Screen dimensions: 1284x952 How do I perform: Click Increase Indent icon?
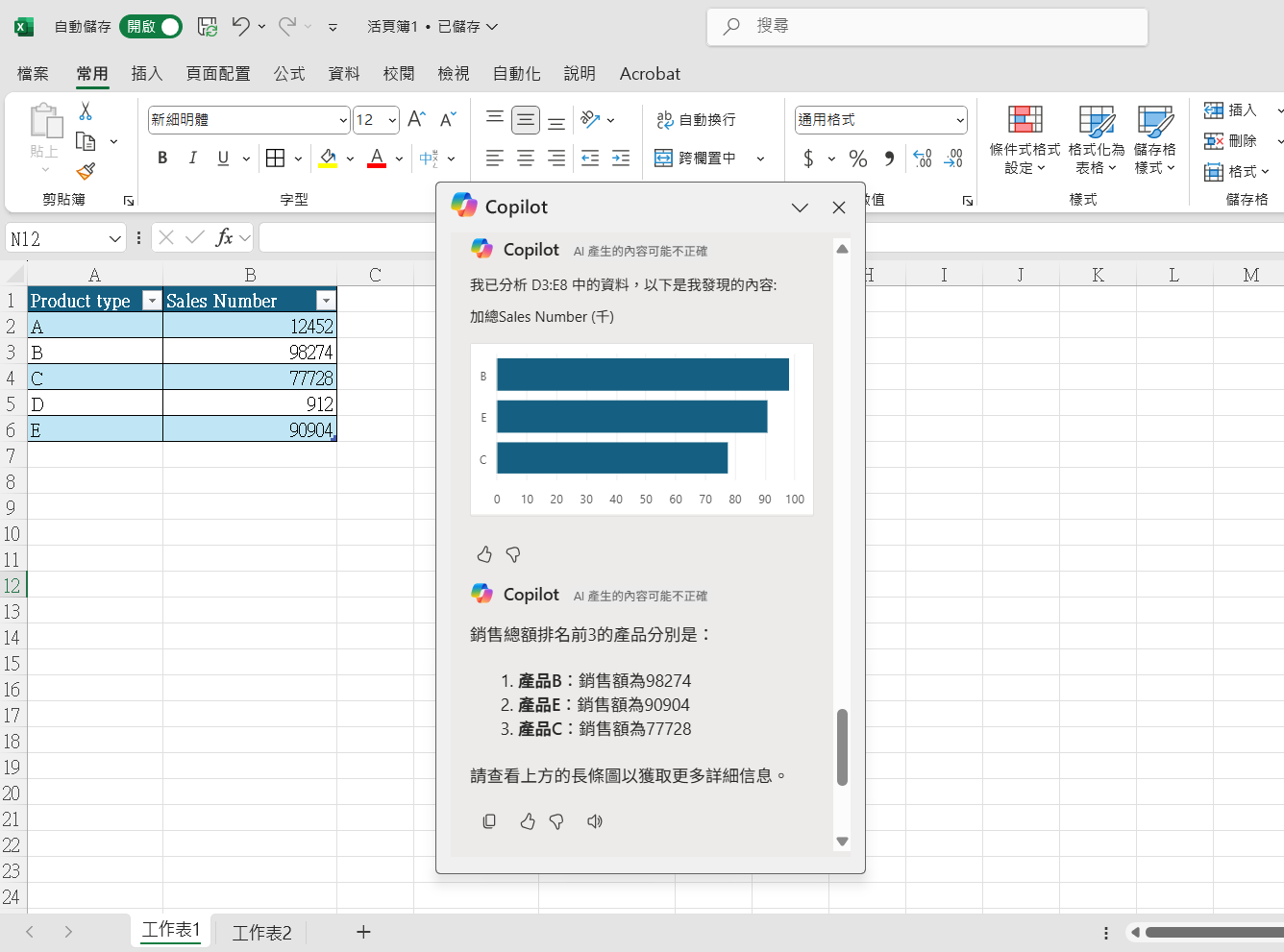point(621,158)
